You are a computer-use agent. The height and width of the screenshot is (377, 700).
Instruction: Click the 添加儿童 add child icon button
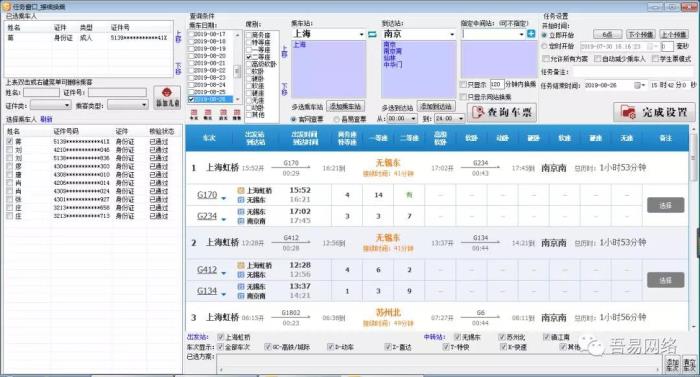pyautogui.click(x=167, y=97)
